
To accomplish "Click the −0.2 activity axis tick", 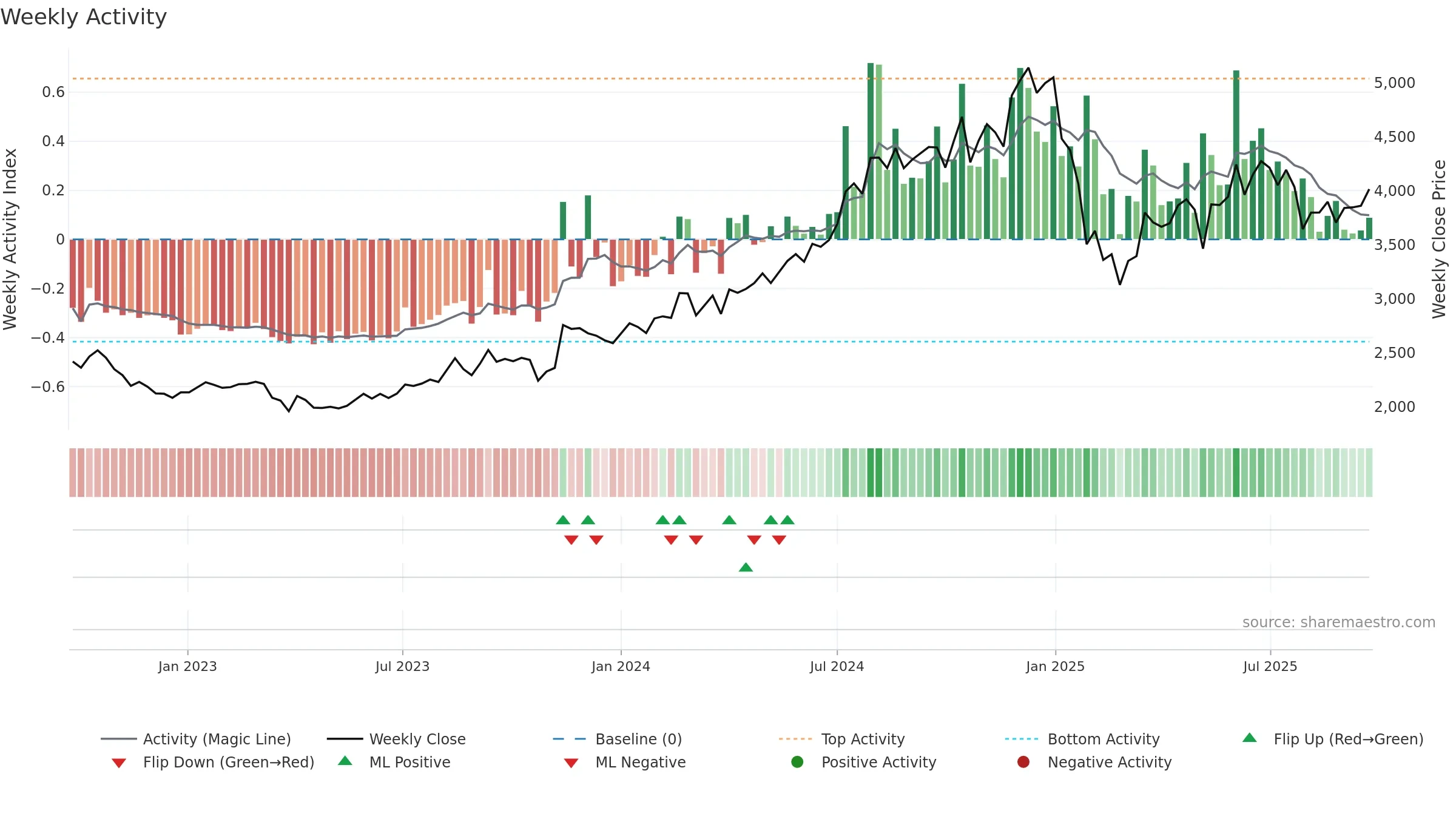I will (48, 289).
